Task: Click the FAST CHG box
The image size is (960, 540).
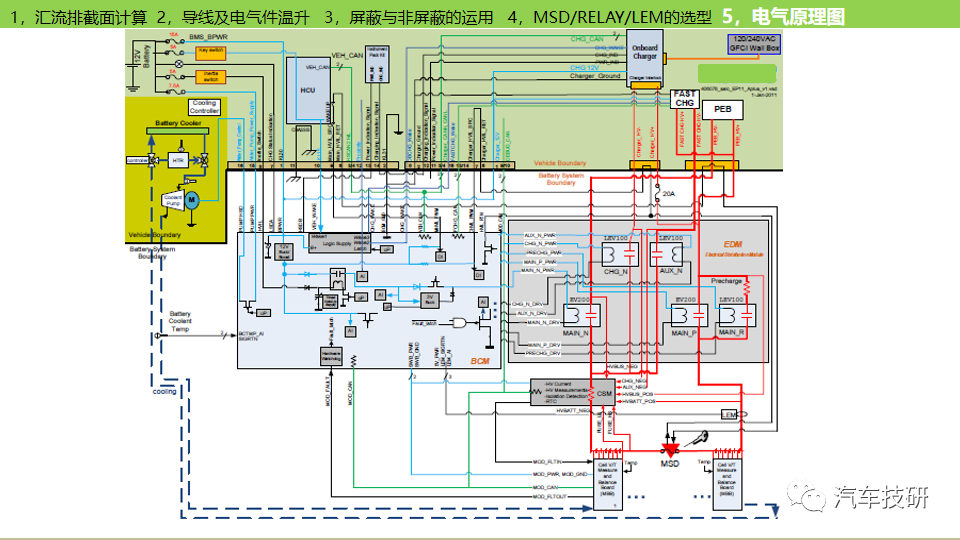Action: tap(684, 98)
